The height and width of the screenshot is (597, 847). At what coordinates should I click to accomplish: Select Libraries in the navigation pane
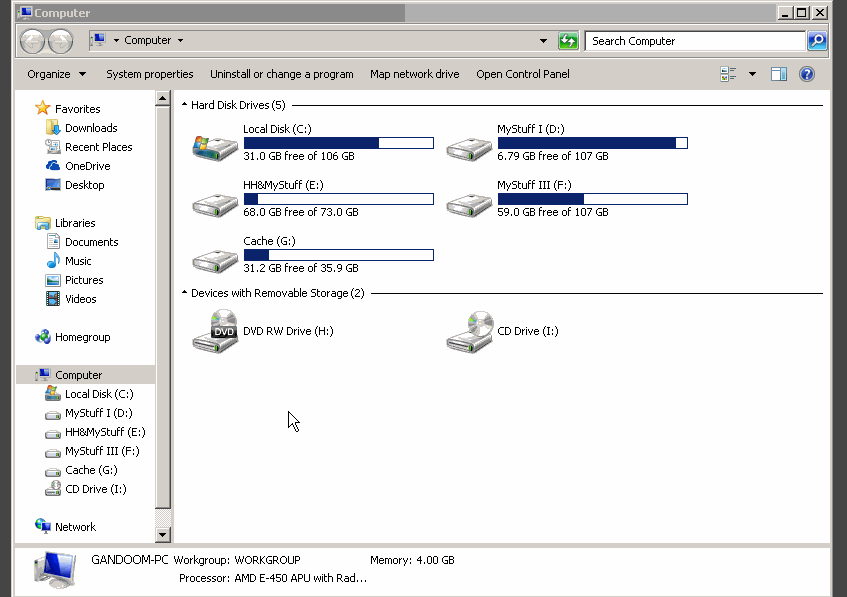point(75,223)
